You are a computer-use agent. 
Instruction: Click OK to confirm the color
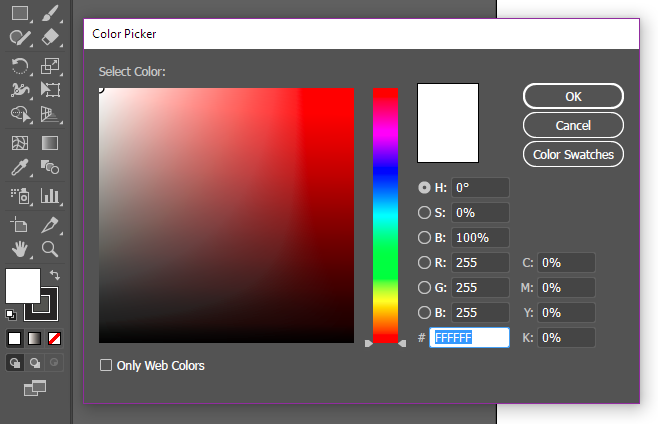573,96
